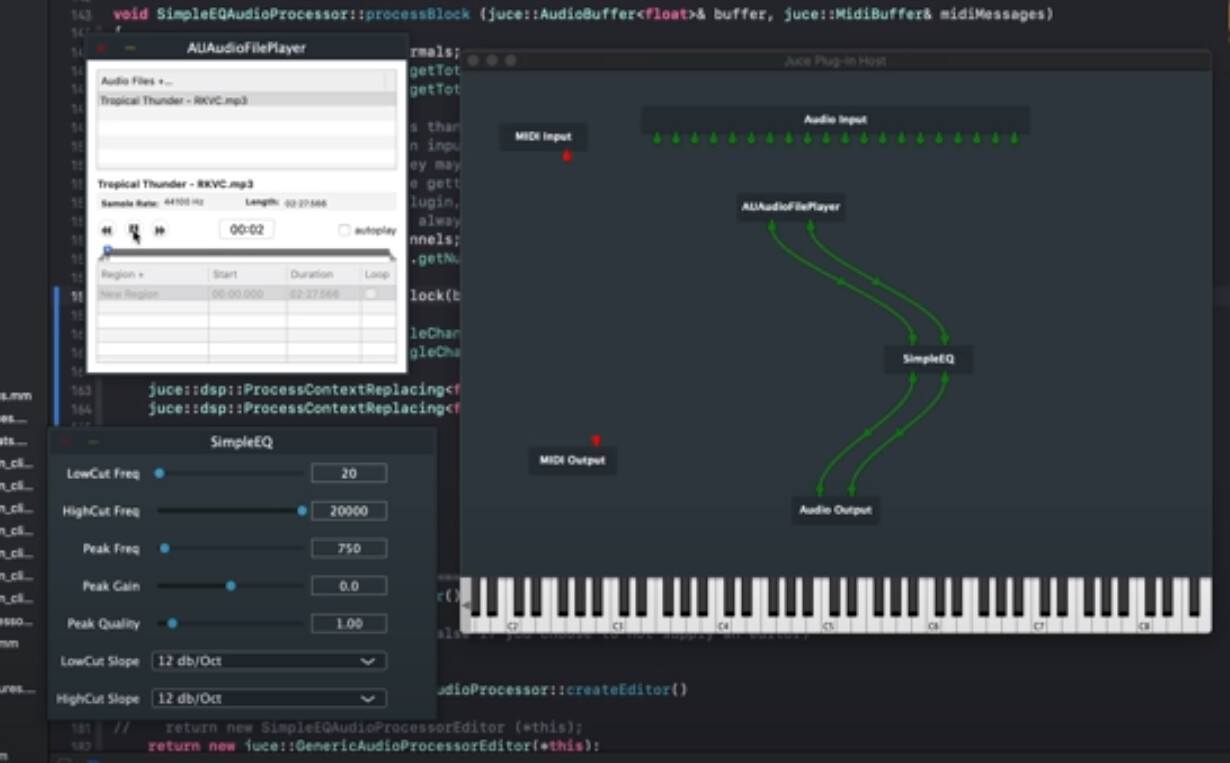Click the HighCut Freq value box showing 20000
The image size is (1230, 763).
click(x=349, y=511)
